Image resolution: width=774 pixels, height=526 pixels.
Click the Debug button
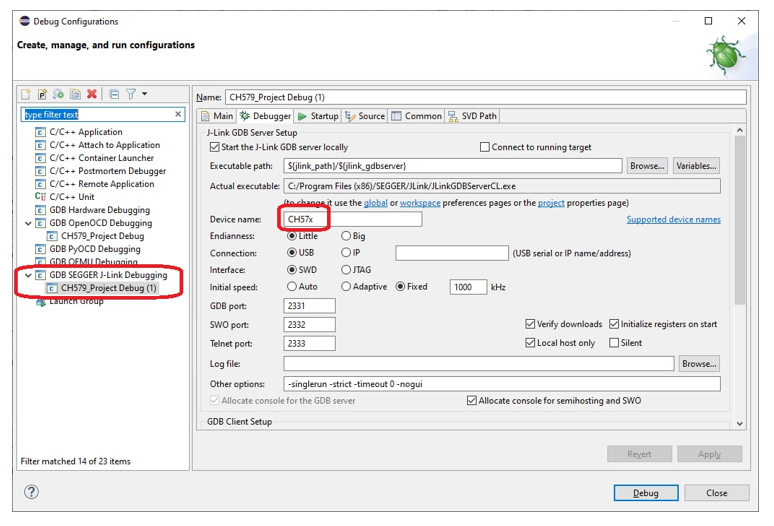pyautogui.click(x=646, y=493)
